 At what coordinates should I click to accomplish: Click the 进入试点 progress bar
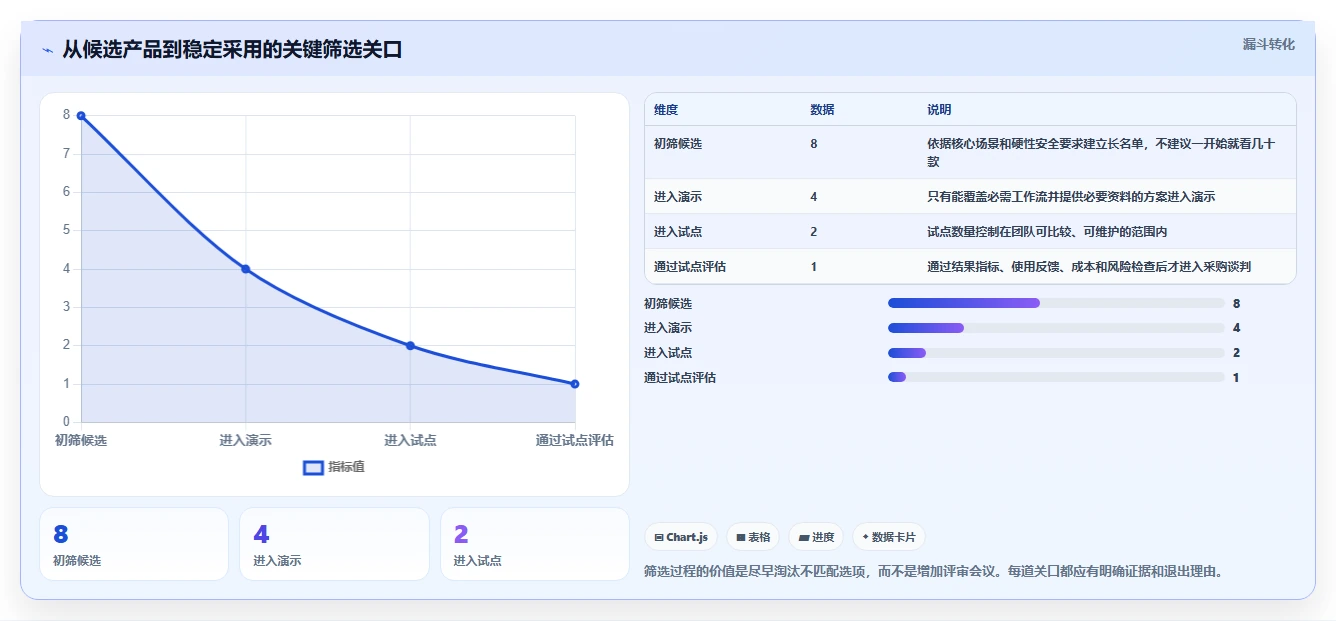coord(1056,353)
